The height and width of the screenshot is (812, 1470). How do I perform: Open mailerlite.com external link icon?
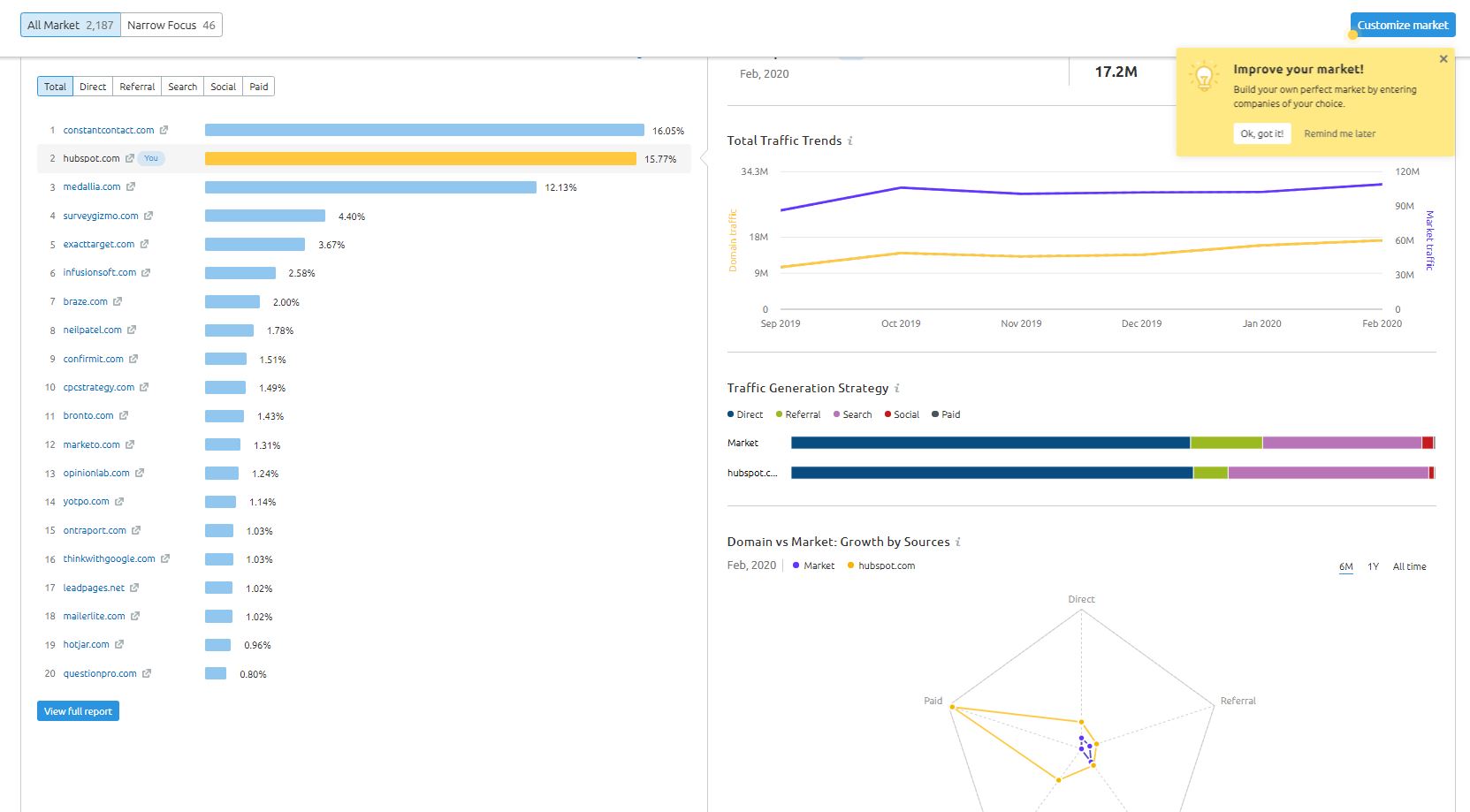click(x=135, y=616)
